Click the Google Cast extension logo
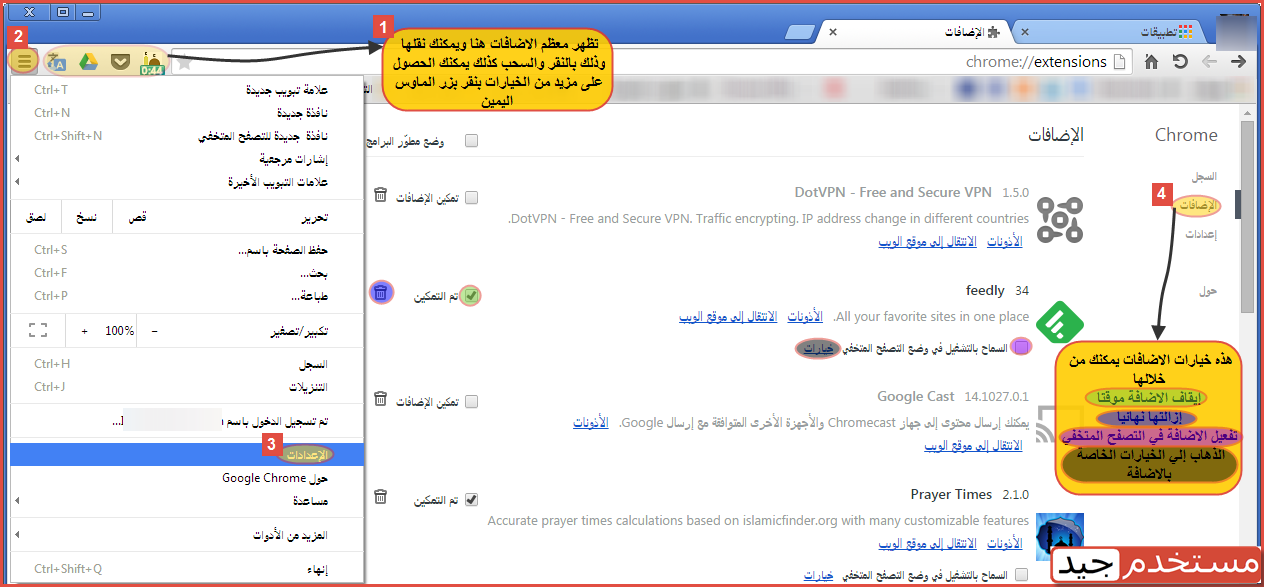The width and height of the screenshot is (1264, 587). (1060, 424)
